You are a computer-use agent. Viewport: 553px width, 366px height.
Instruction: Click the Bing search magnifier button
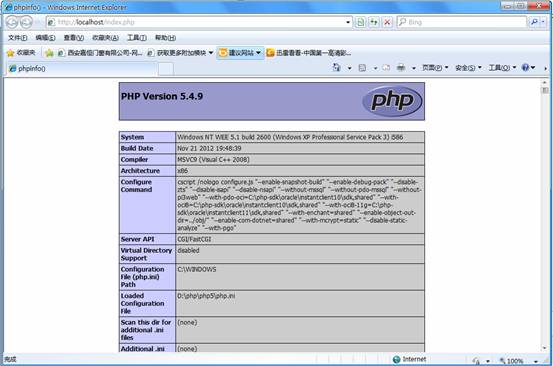click(534, 22)
